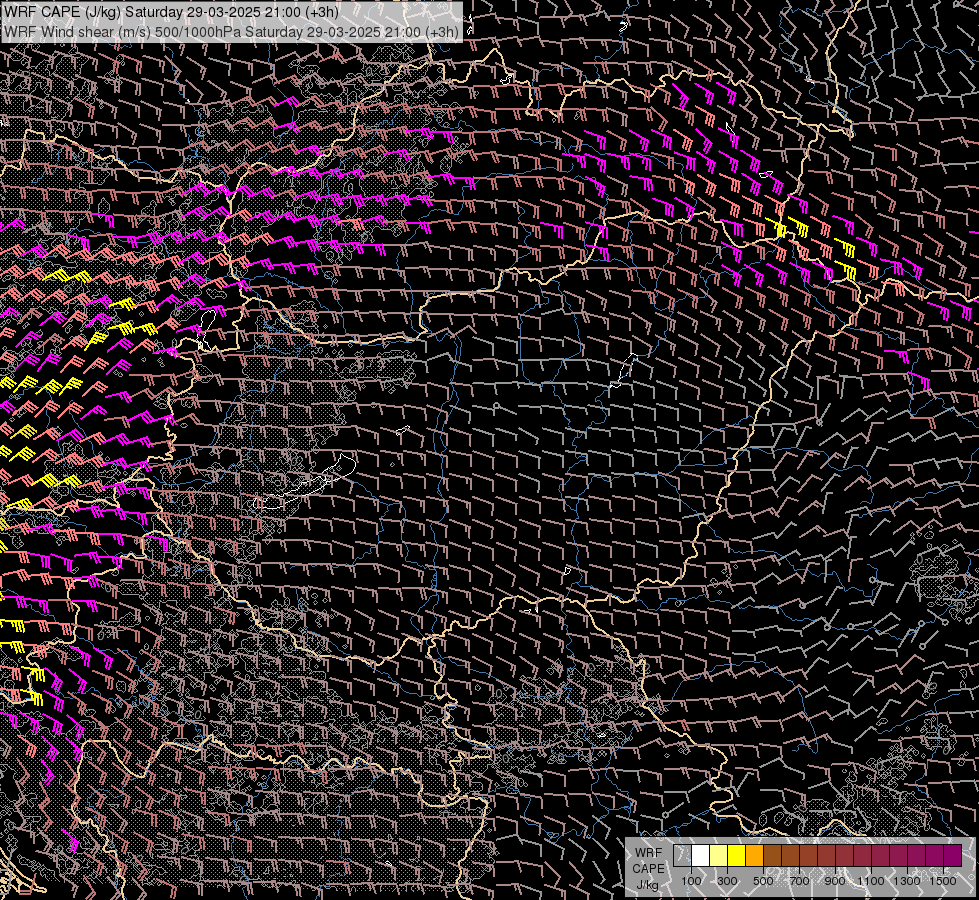This screenshot has width=979, height=900.
Task: Click the 'WRF CAPE (J/kg)' title line
Action: (172, 12)
